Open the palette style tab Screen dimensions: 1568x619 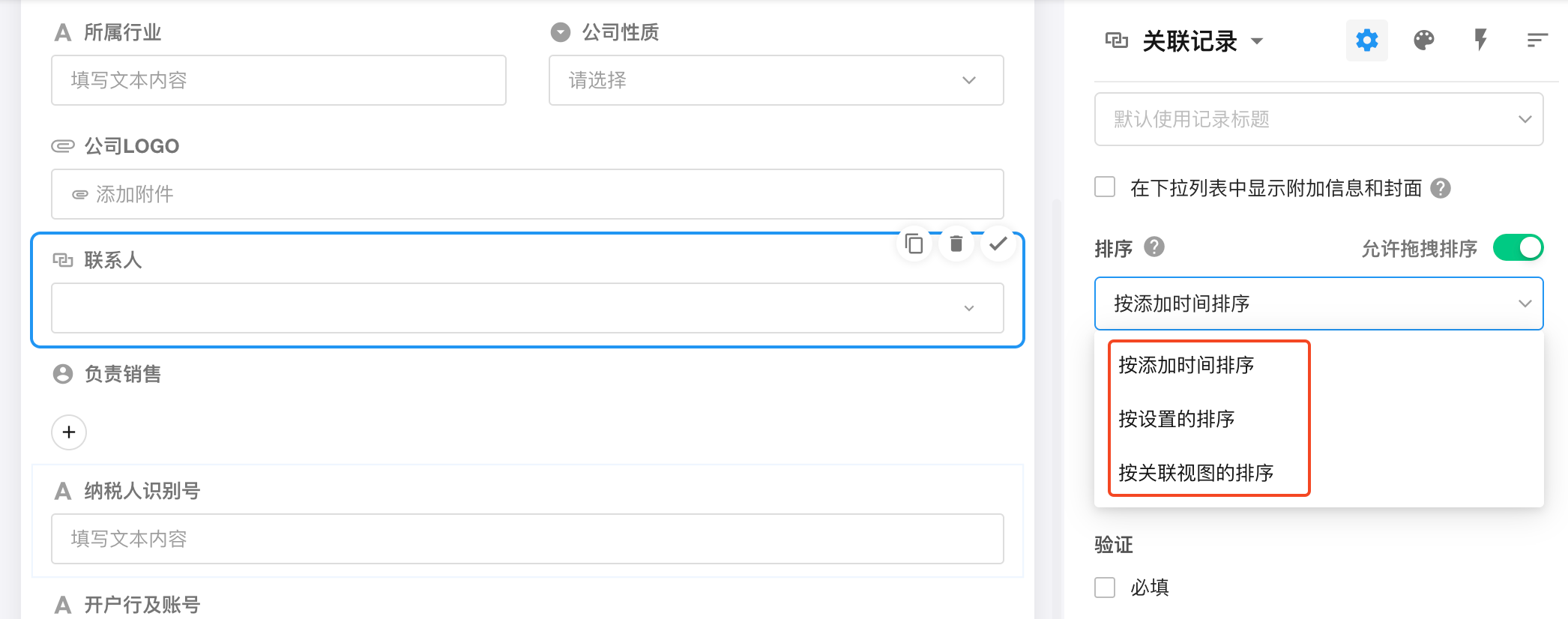click(x=1423, y=40)
